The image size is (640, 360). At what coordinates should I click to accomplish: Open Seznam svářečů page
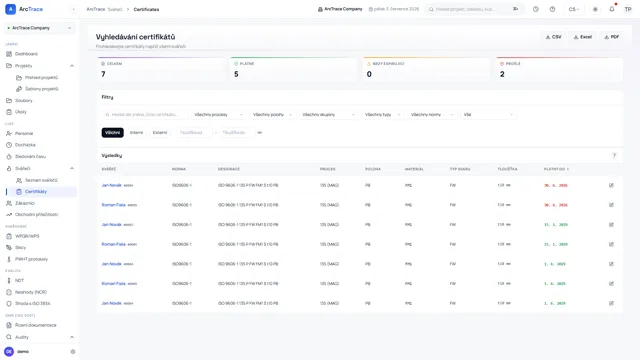click(x=41, y=180)
